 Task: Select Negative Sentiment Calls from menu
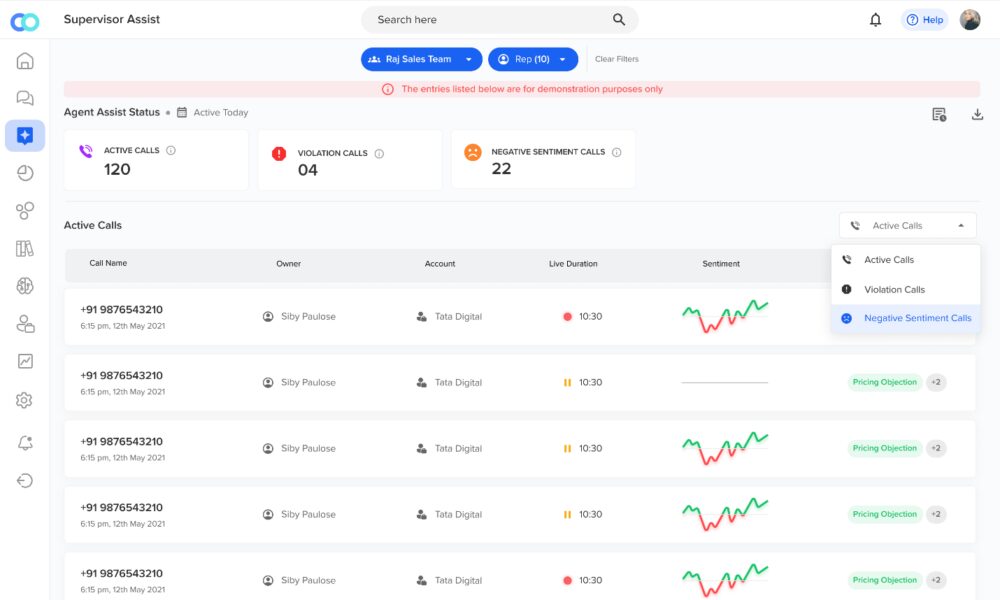(x=916, y=318)
